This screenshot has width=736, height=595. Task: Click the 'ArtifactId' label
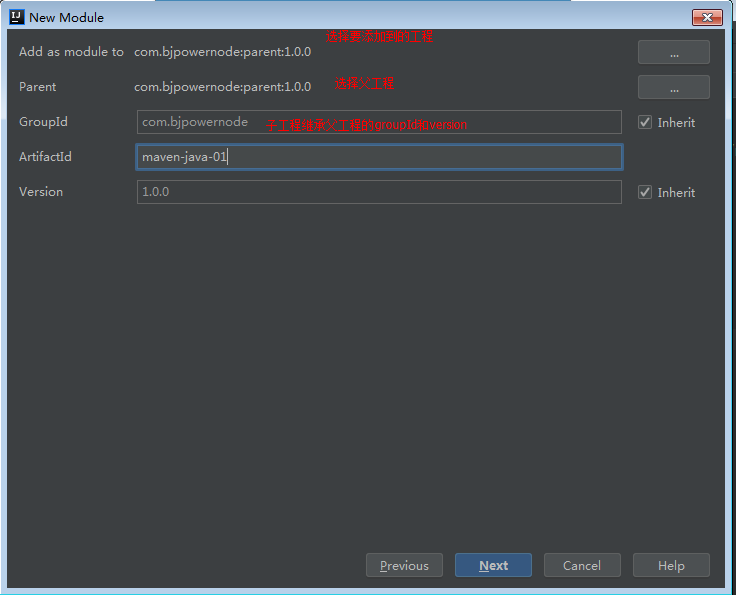tap(46, 157)
